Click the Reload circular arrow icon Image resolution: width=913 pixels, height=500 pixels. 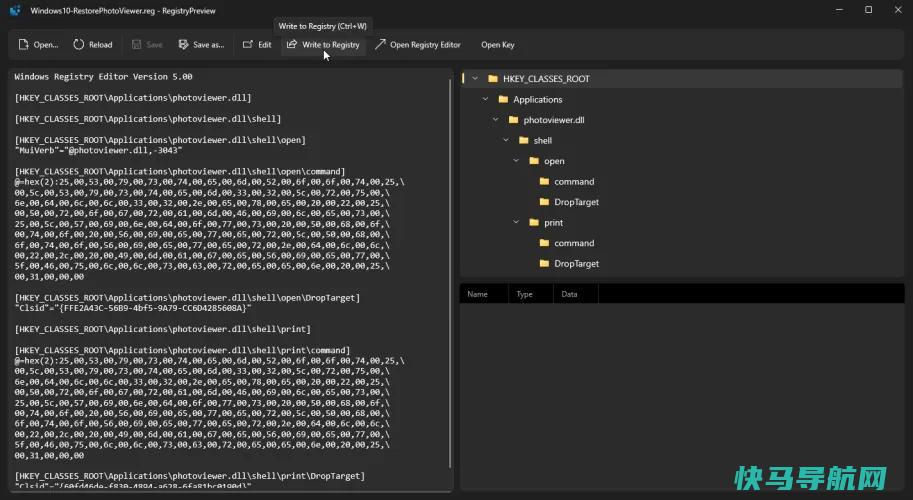[x=79, y=44]
